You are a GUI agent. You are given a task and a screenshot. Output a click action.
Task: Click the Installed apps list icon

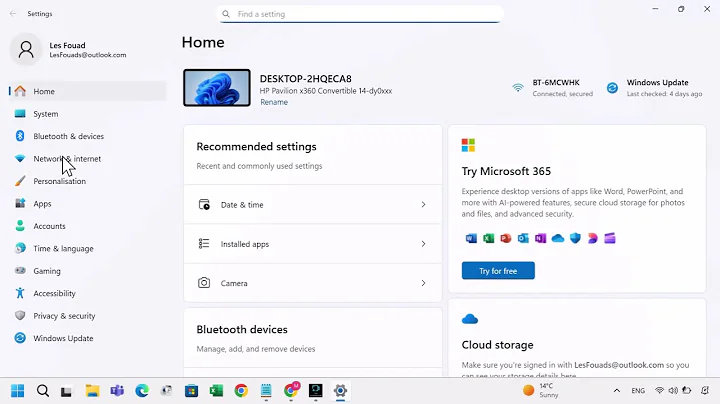[x=204, y=243]
